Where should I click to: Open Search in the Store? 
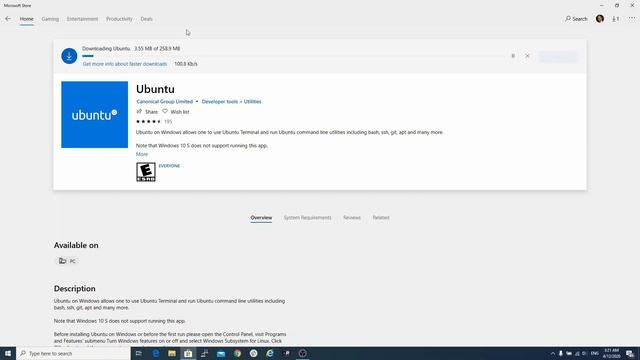(576, 19)
